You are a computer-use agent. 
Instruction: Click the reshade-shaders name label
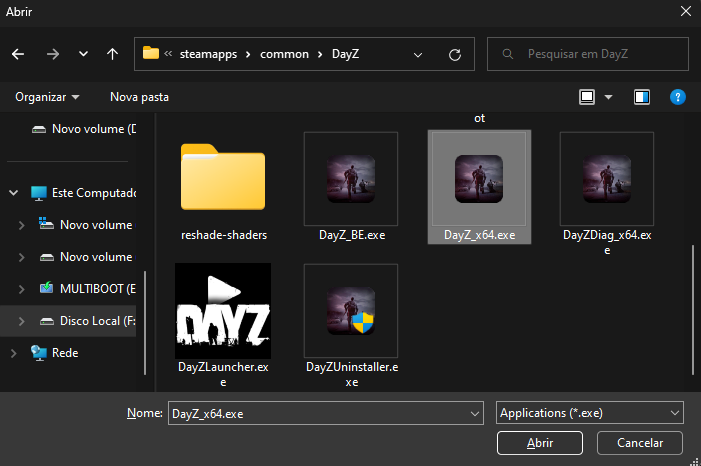click(224, 235)
